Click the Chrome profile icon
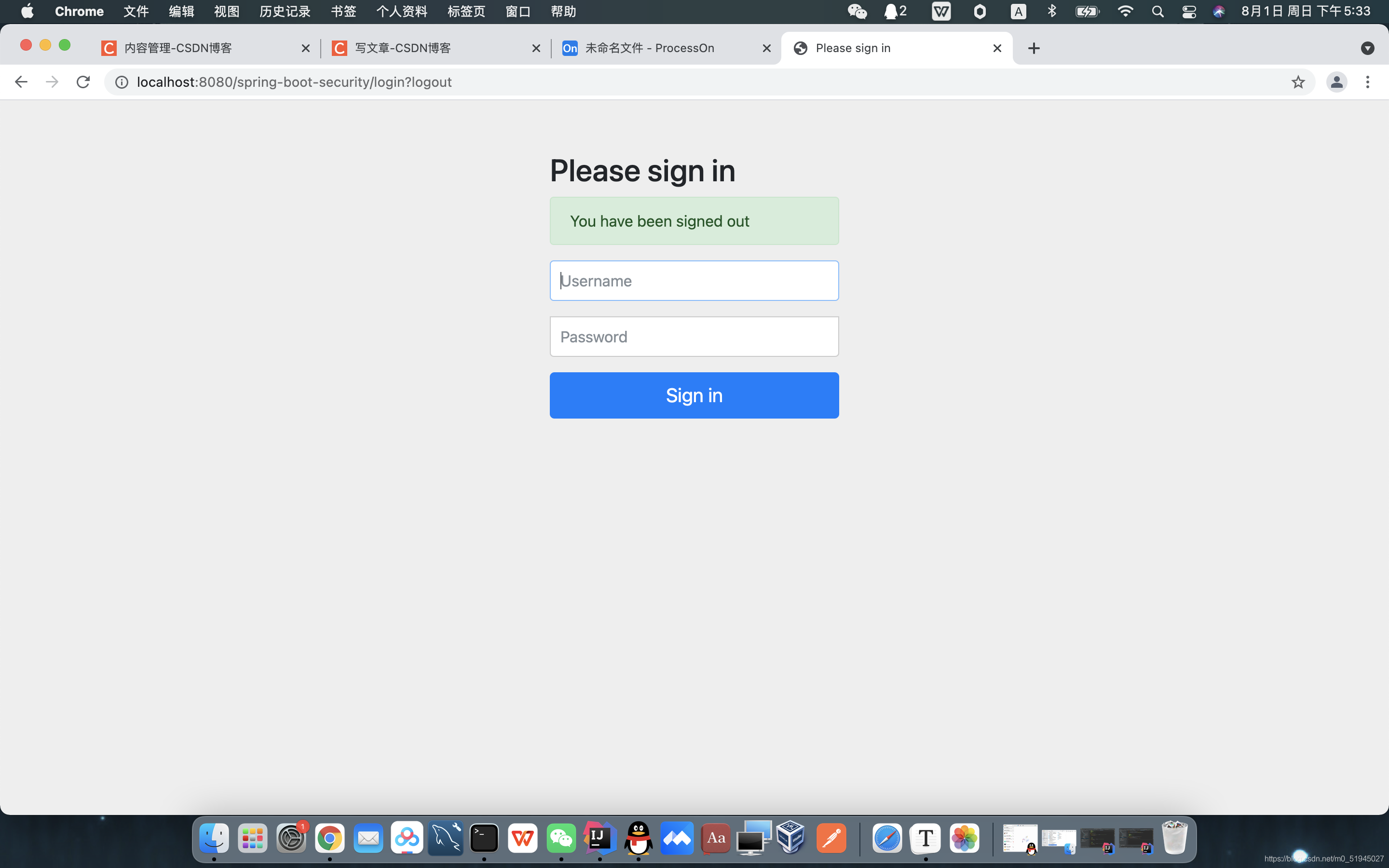 coord(1336,82)
